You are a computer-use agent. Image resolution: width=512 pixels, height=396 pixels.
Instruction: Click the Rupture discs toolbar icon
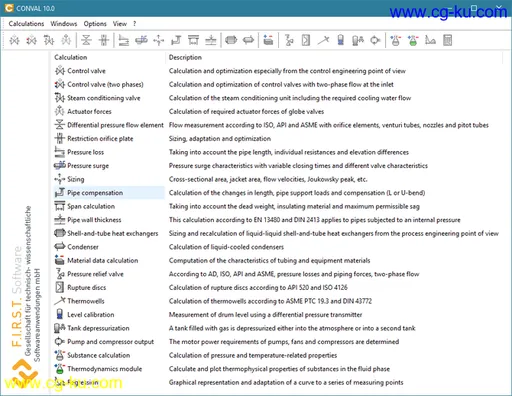coord(306,40)
